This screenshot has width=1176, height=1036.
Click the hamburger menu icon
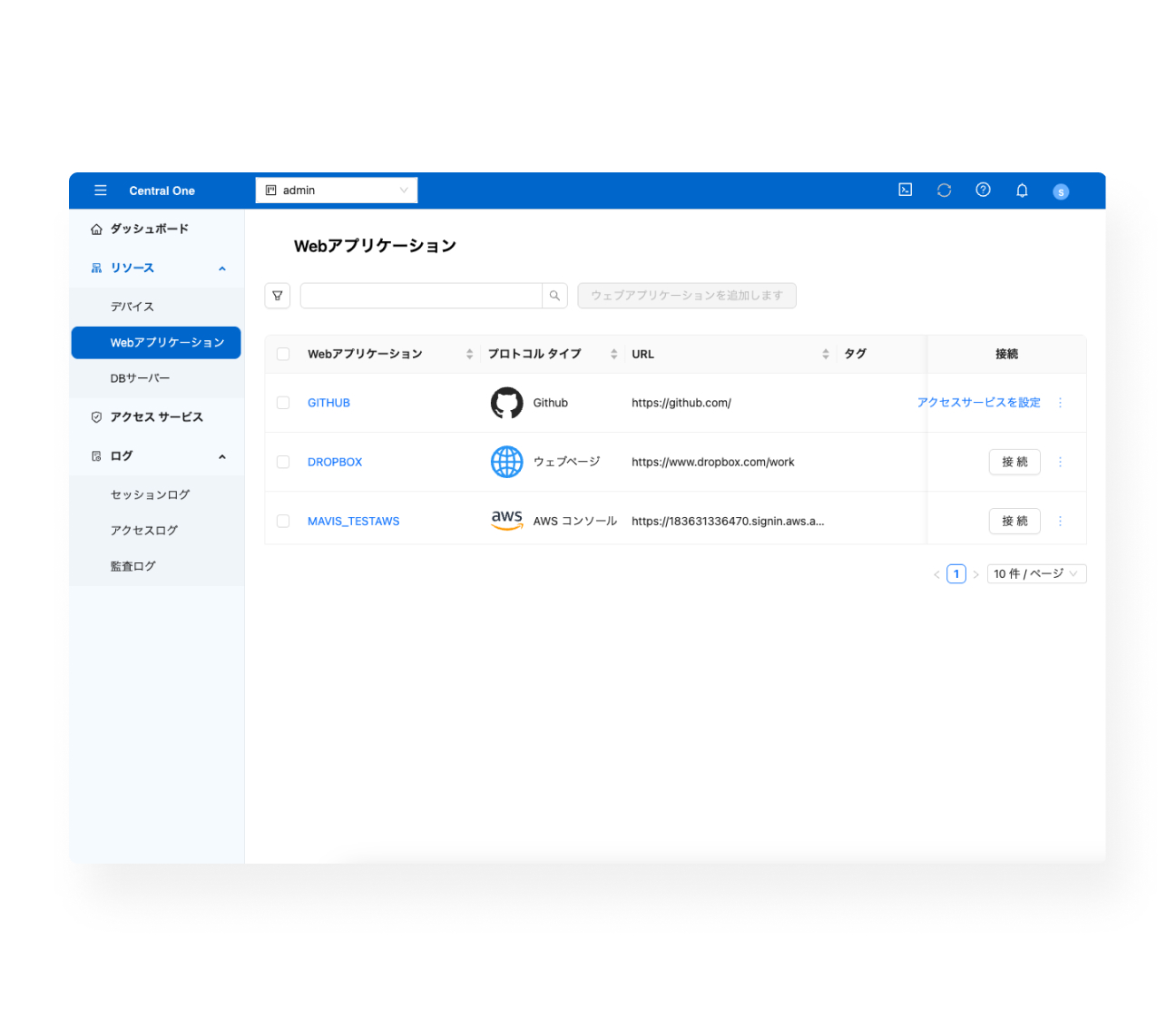point(101,191)
